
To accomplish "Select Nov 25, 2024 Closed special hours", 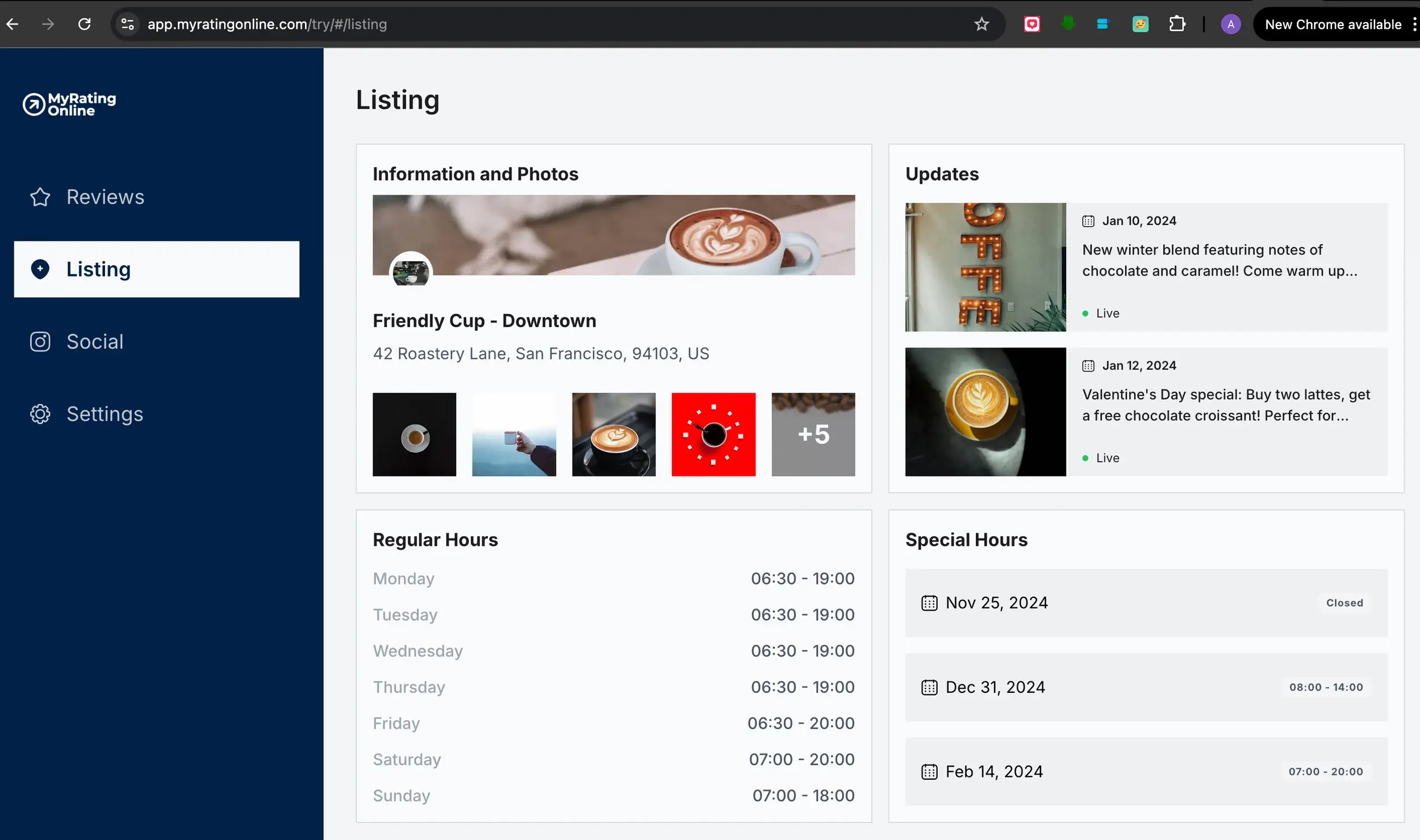I will [x=1146, y=603].
